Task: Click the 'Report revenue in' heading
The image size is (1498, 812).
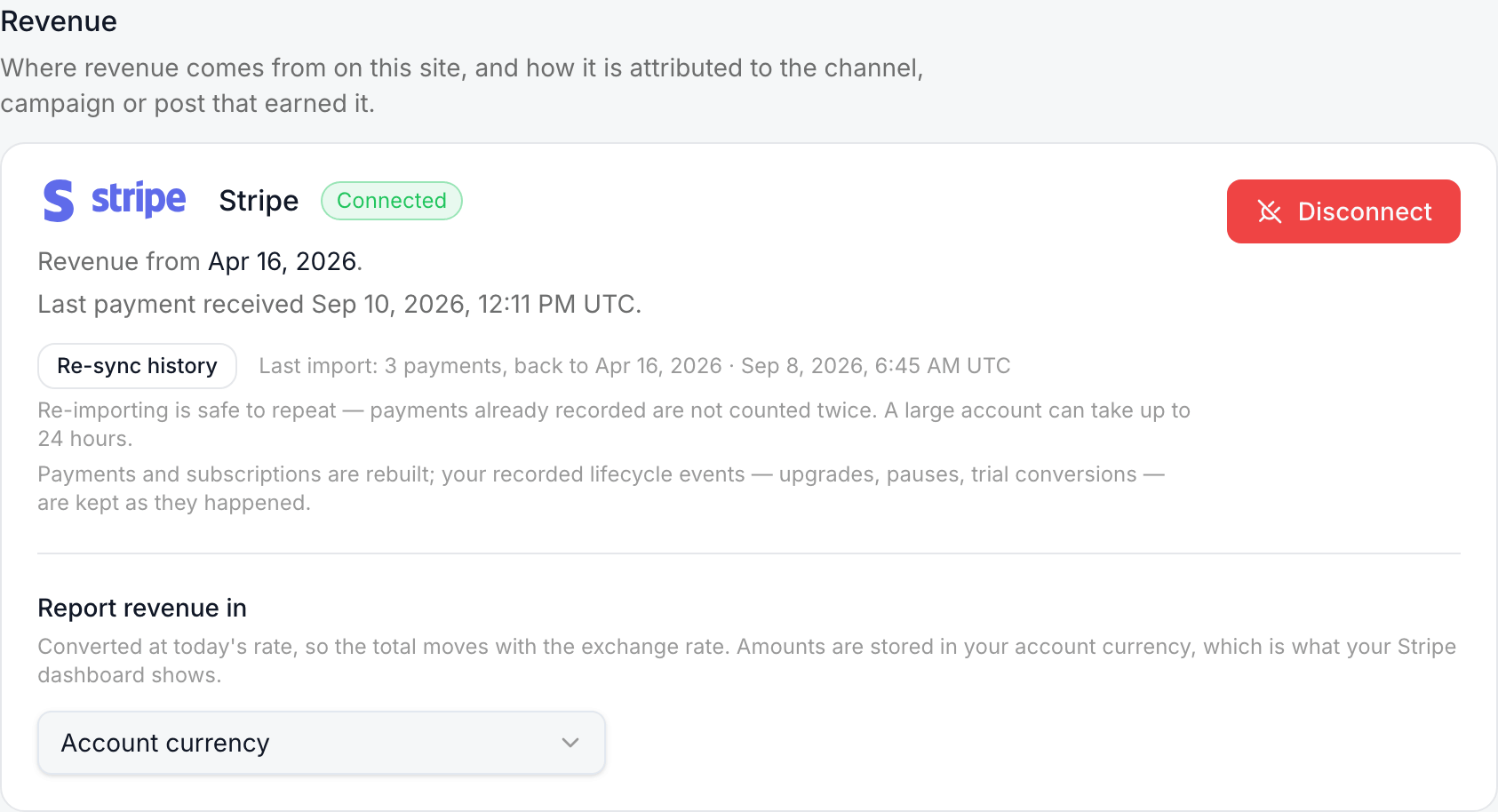Action: [142, 608]
